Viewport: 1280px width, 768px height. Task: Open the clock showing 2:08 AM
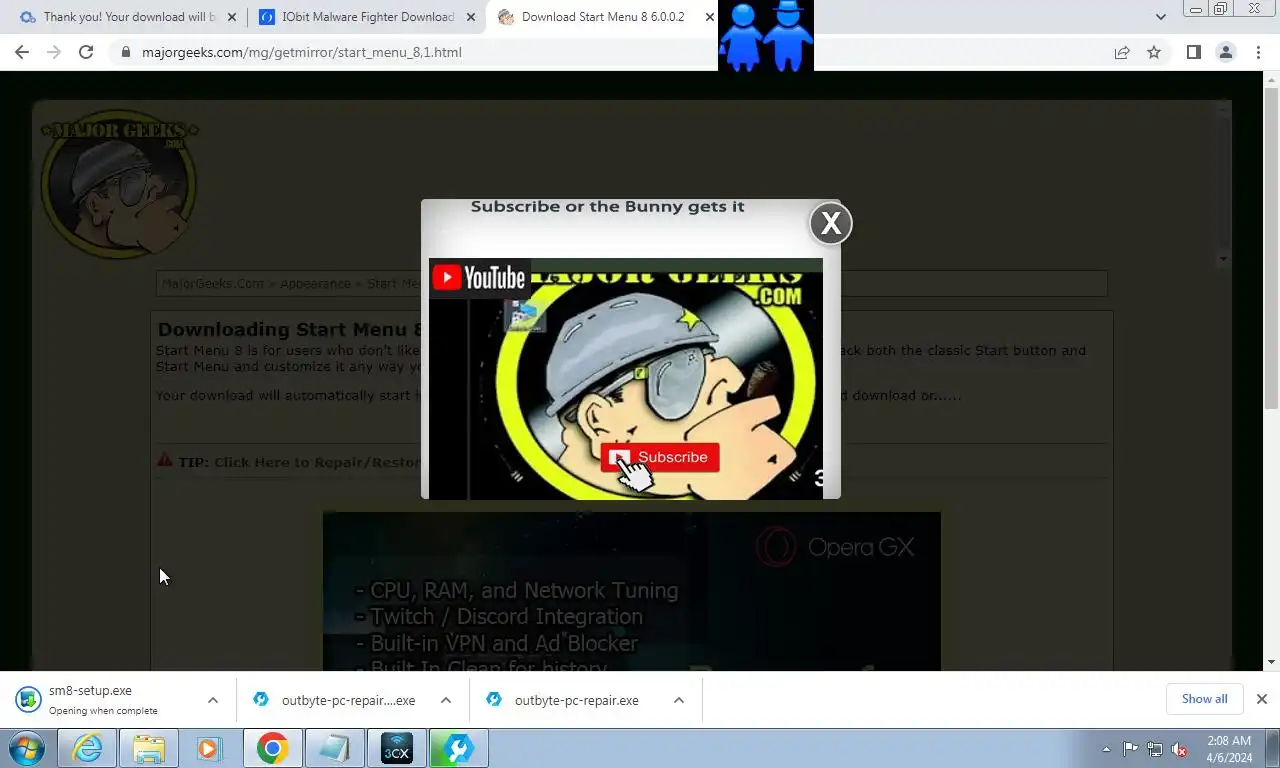(x=1229, y=749)
